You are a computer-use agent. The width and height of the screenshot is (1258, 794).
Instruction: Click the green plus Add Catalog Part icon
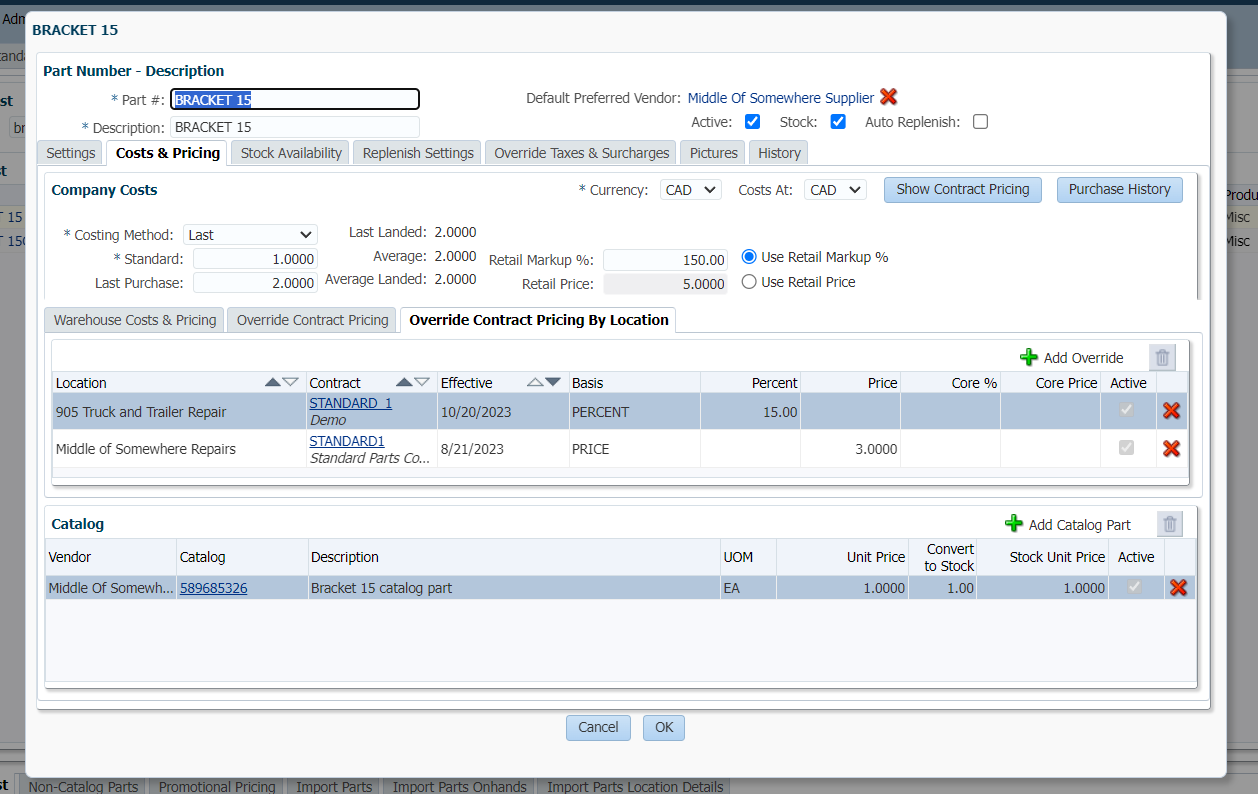pyautogui.click(x=1014, y=524)
